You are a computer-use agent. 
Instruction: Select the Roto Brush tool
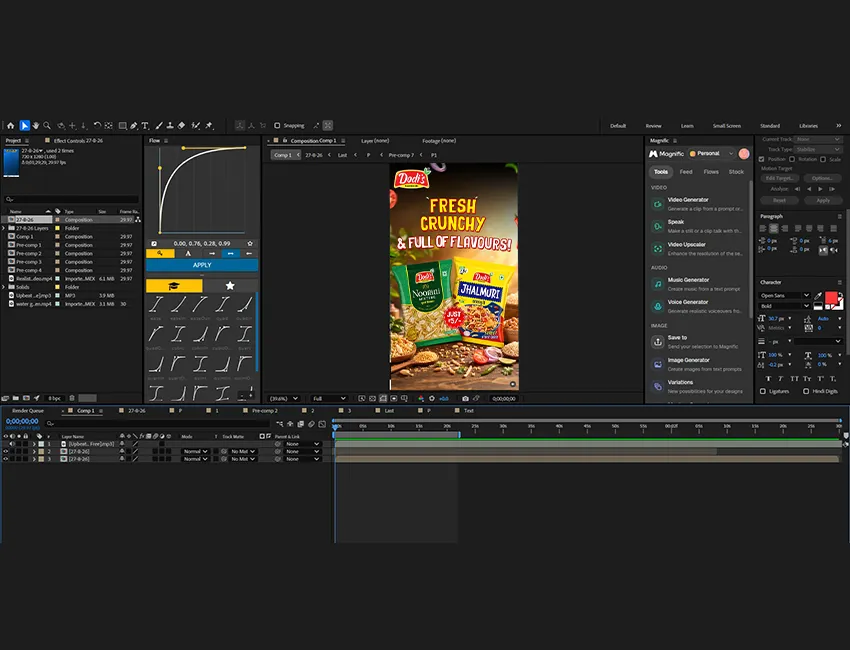pos(196,126)
